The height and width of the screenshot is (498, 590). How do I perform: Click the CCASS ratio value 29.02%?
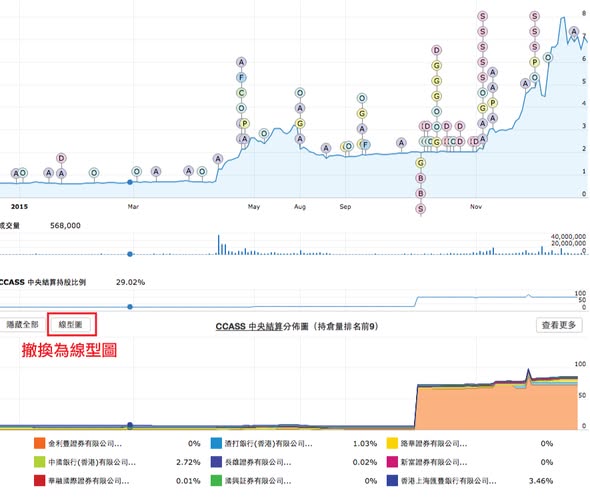point(130,282)
